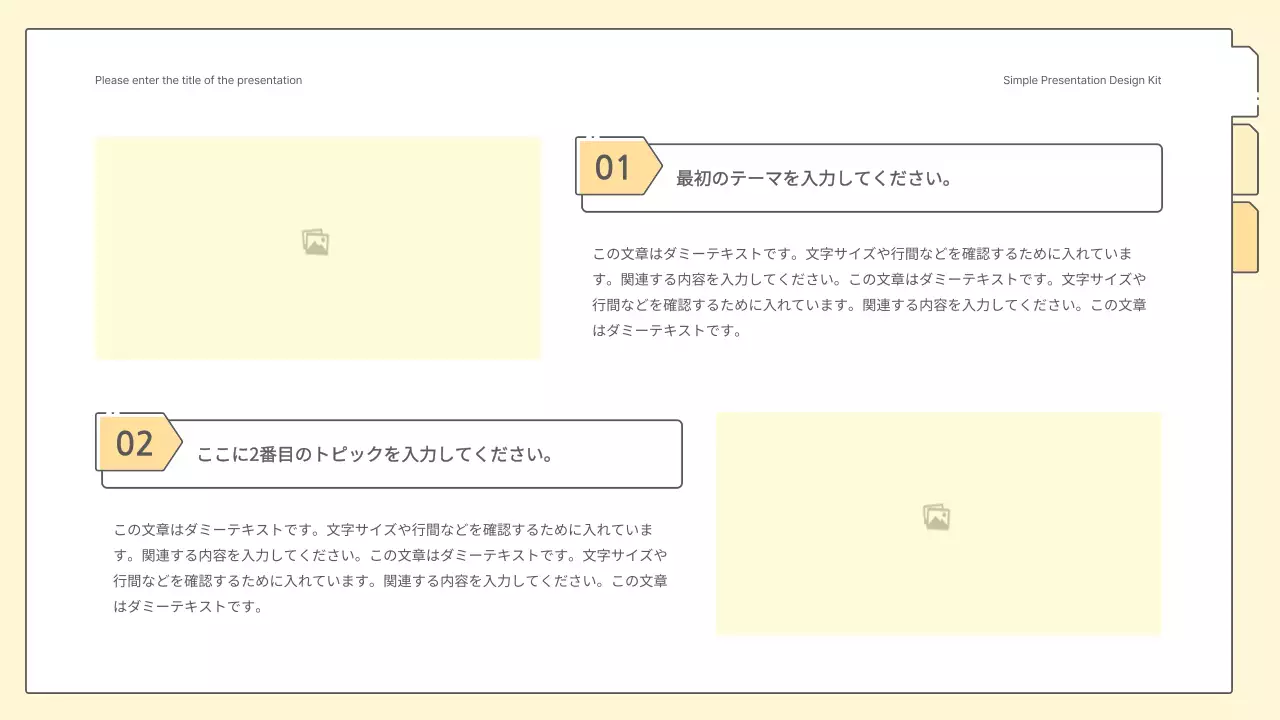Image resolution: width=1280 pixels, height=720 pixels.
Task: Select the 'Simple Presentation Design Kit' footer label
Action: point(1082,80)
